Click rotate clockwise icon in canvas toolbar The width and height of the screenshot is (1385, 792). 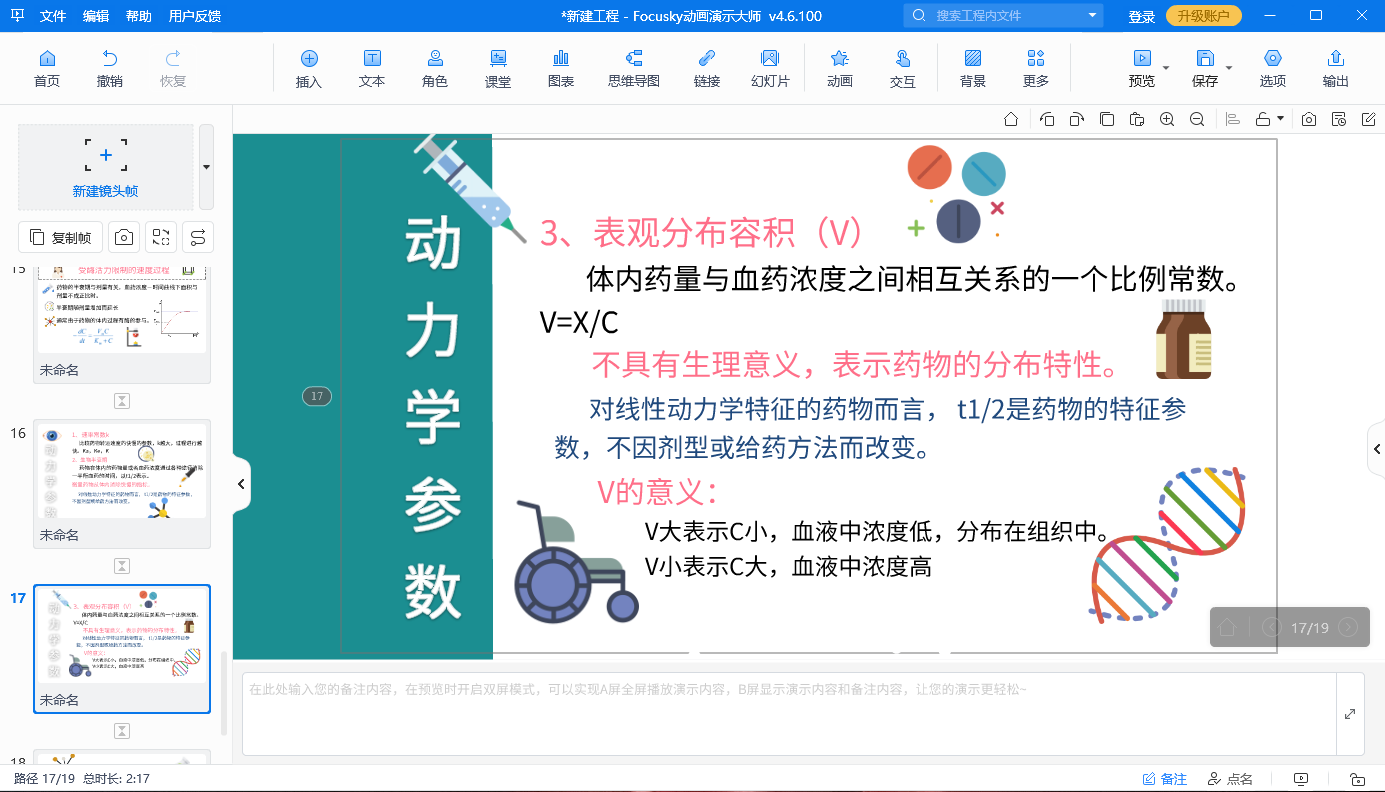click(1076, 119)
